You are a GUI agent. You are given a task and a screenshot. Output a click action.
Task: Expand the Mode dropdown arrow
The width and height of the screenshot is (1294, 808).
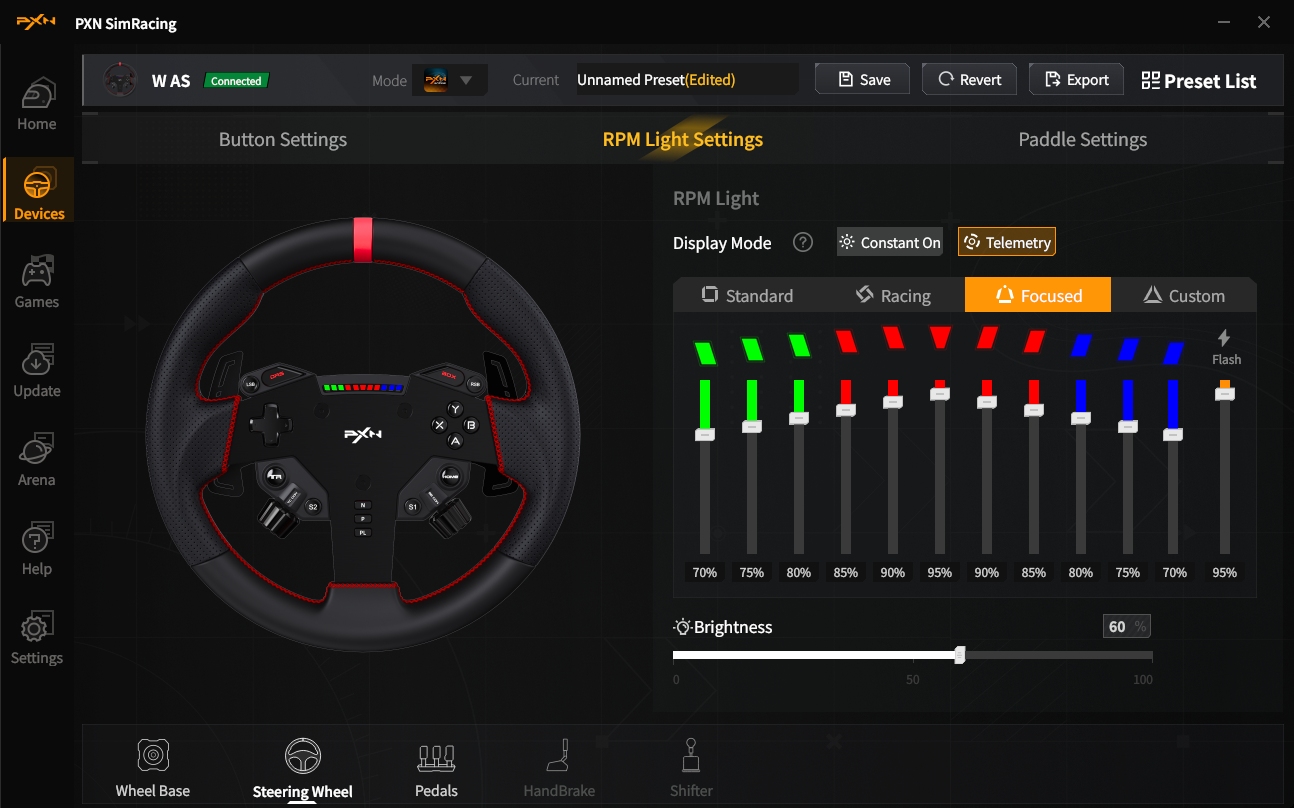pyautogui.click(x=466, y=80)
